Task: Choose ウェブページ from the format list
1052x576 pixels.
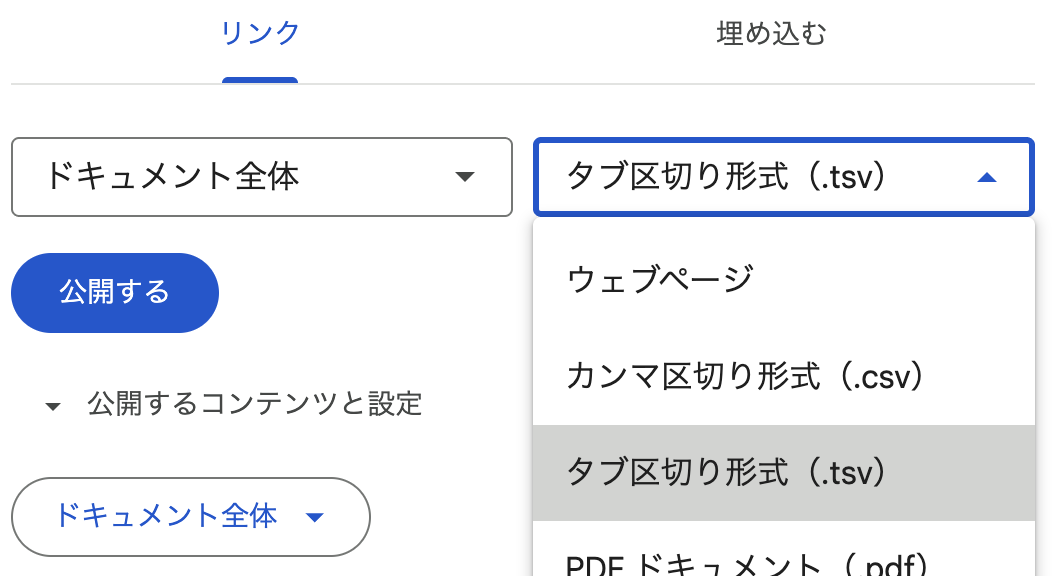Action: pos(660,281)
